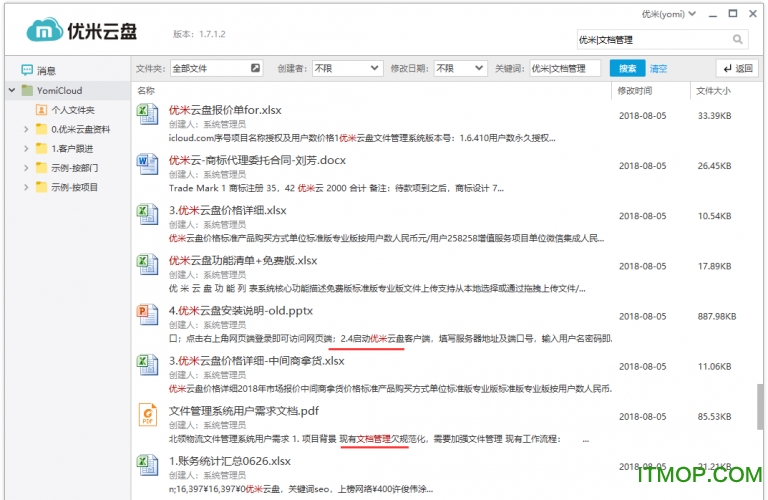This screenshot has width=768, height=500.
Task: Click the 1.客户跟进 folder icon
Action: coord(42,148)
